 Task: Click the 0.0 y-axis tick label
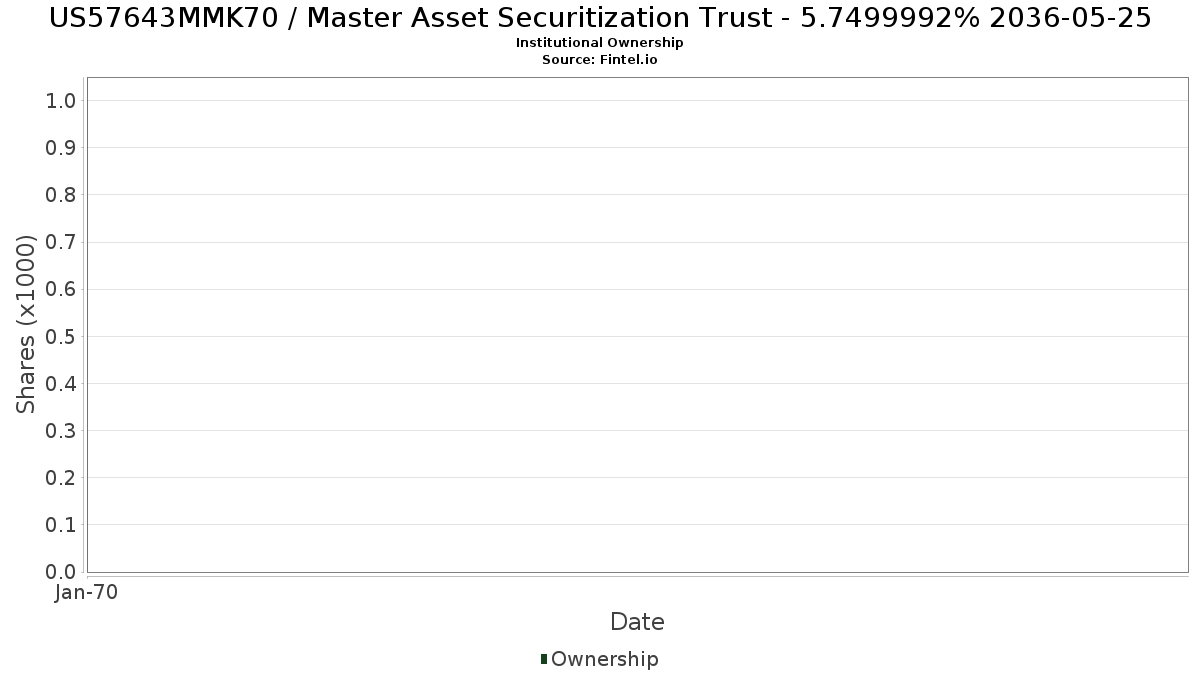(61, 572)
